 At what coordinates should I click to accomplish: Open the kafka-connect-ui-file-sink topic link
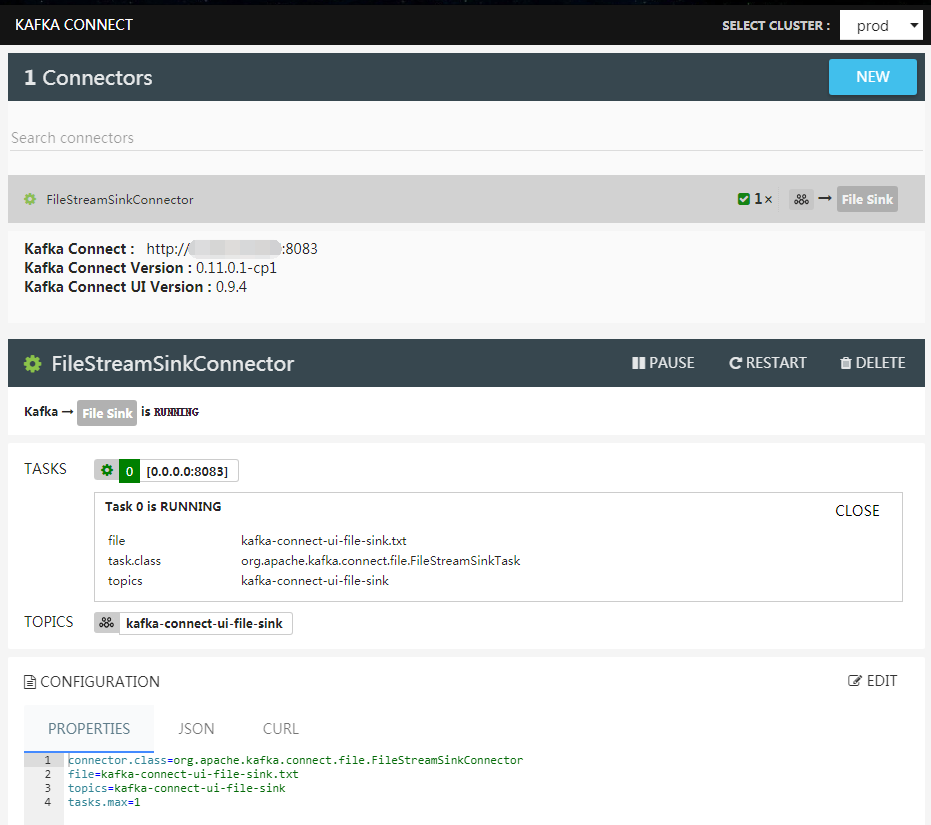[x=204, y=624]
